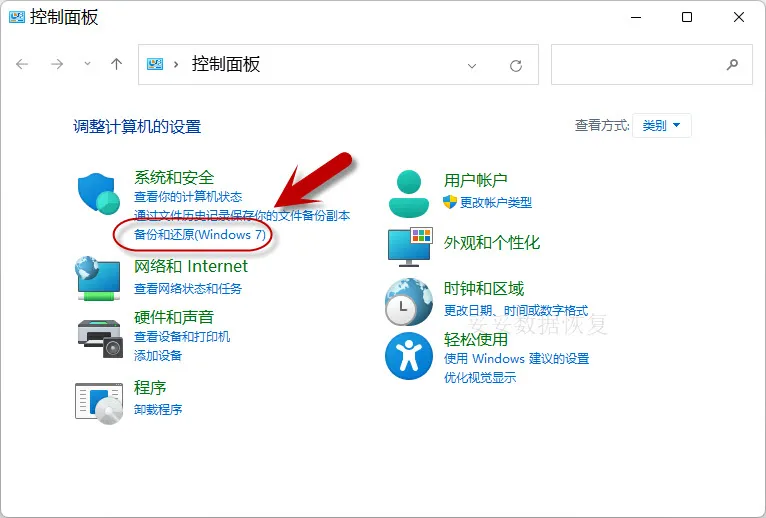Click the Control Panel title bar icon
The width and height of the screenshot is (766, 518).
pyautogui.click(x=17, y=18)
